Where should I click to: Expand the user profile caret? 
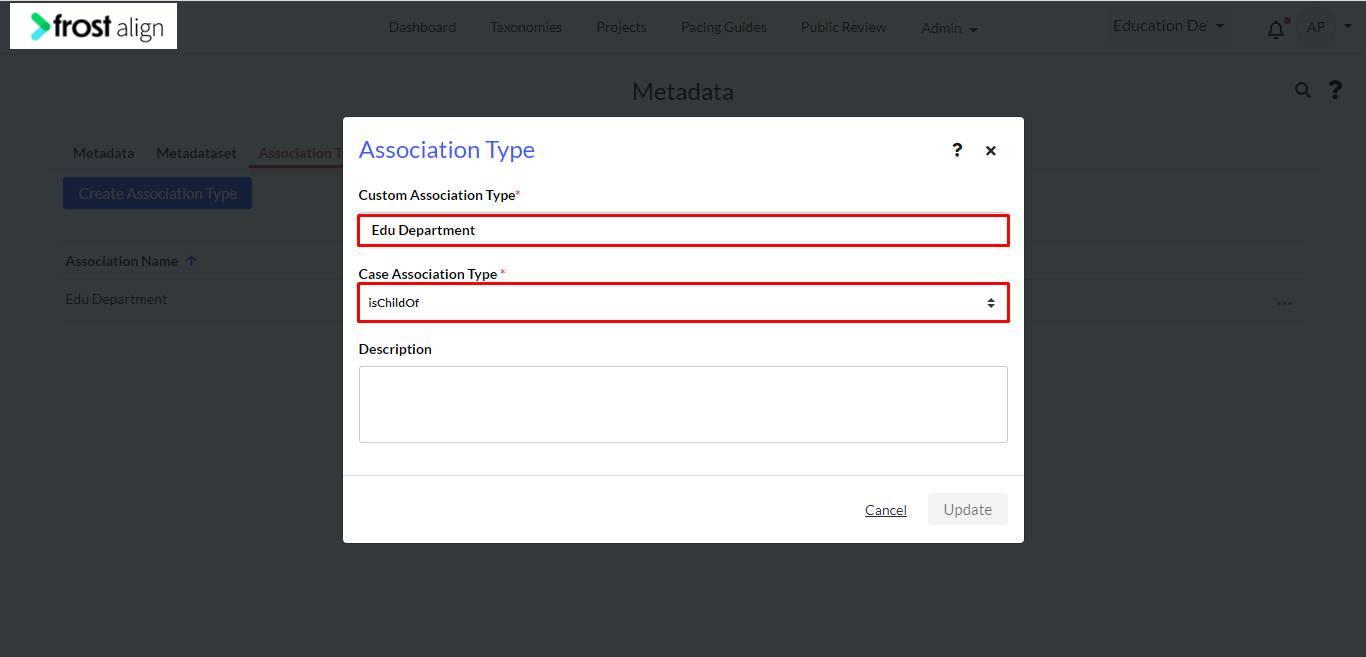tap(1349, 27)
